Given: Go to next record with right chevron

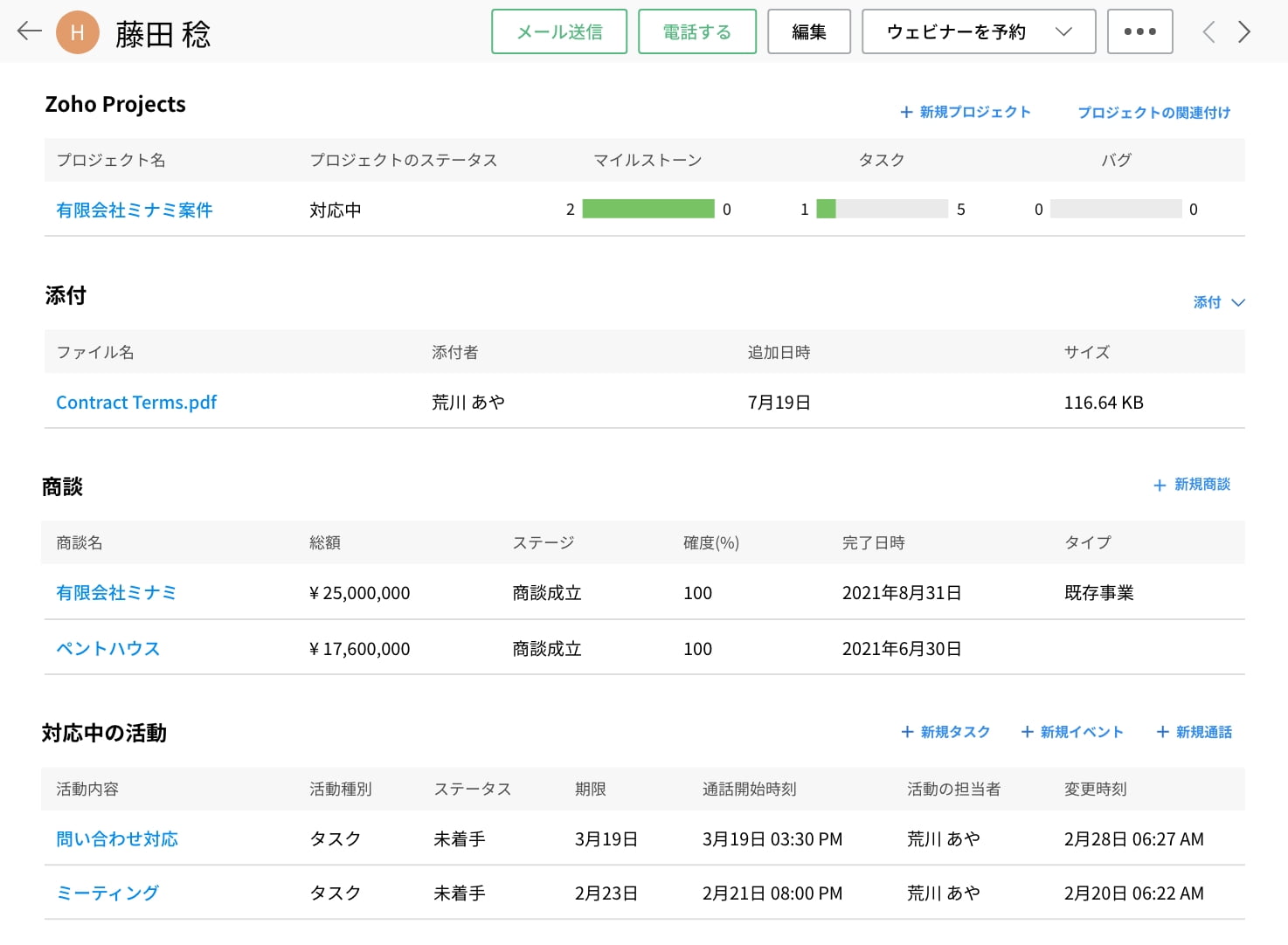Looking at the screenshot, I should tap(1244, 32).
